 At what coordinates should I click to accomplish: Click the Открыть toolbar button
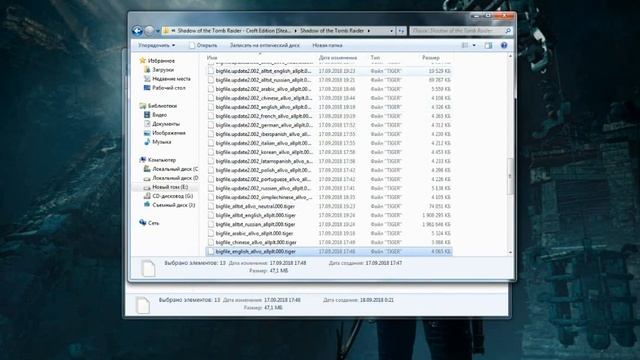pos(203,45)
